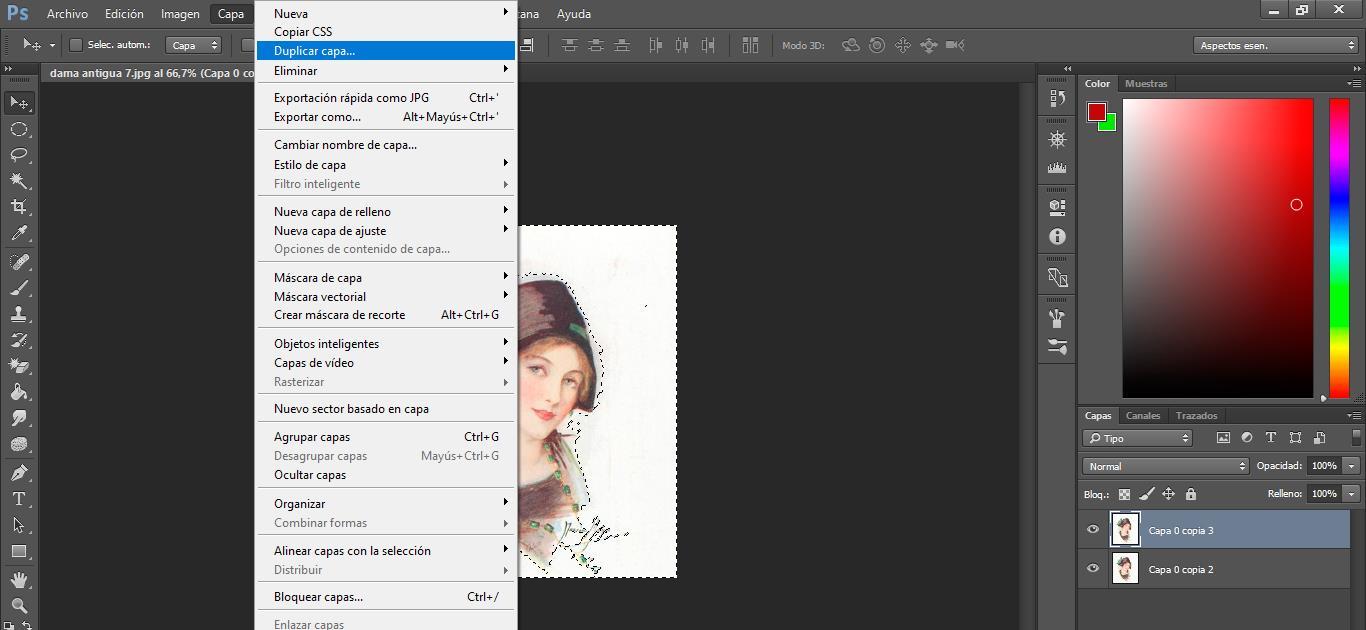
Task: Select the Capa 0 copia 2 layer thumbnail
Action: 1125,569
